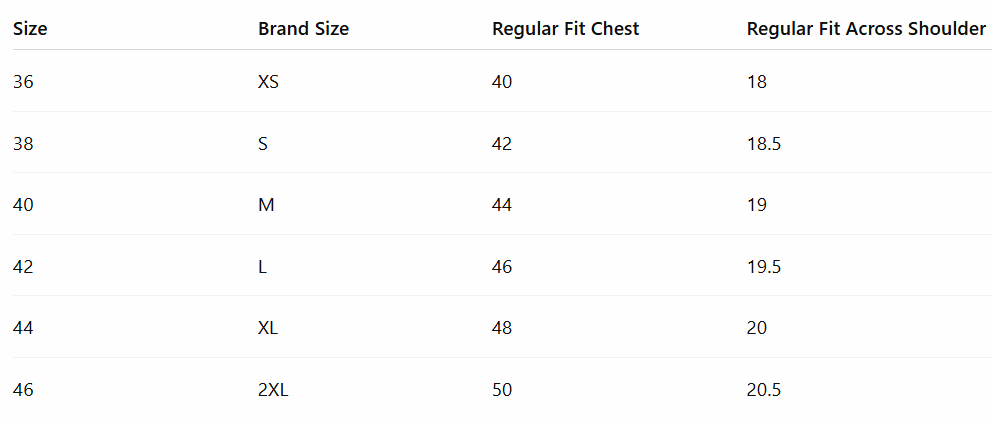Viewport: 992px width, 424px height.
Task: Select the 2XL brand size cell
Action: click(x=273, y=390)
